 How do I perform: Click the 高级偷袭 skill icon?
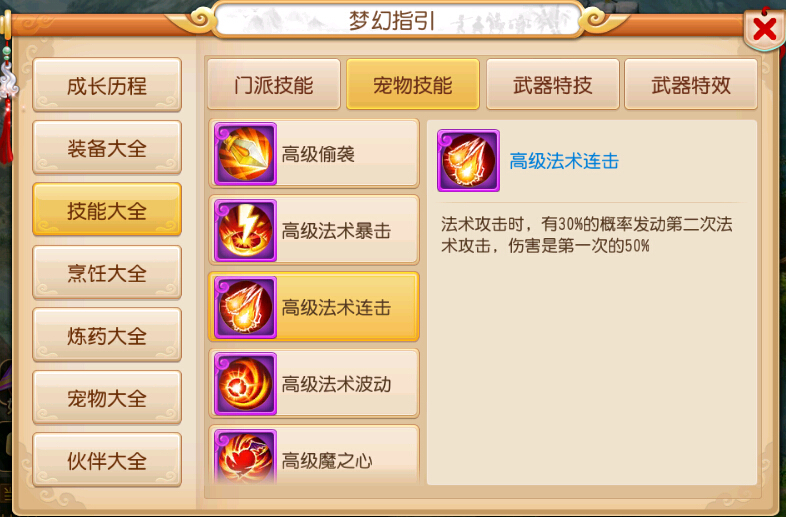[245, 154]
